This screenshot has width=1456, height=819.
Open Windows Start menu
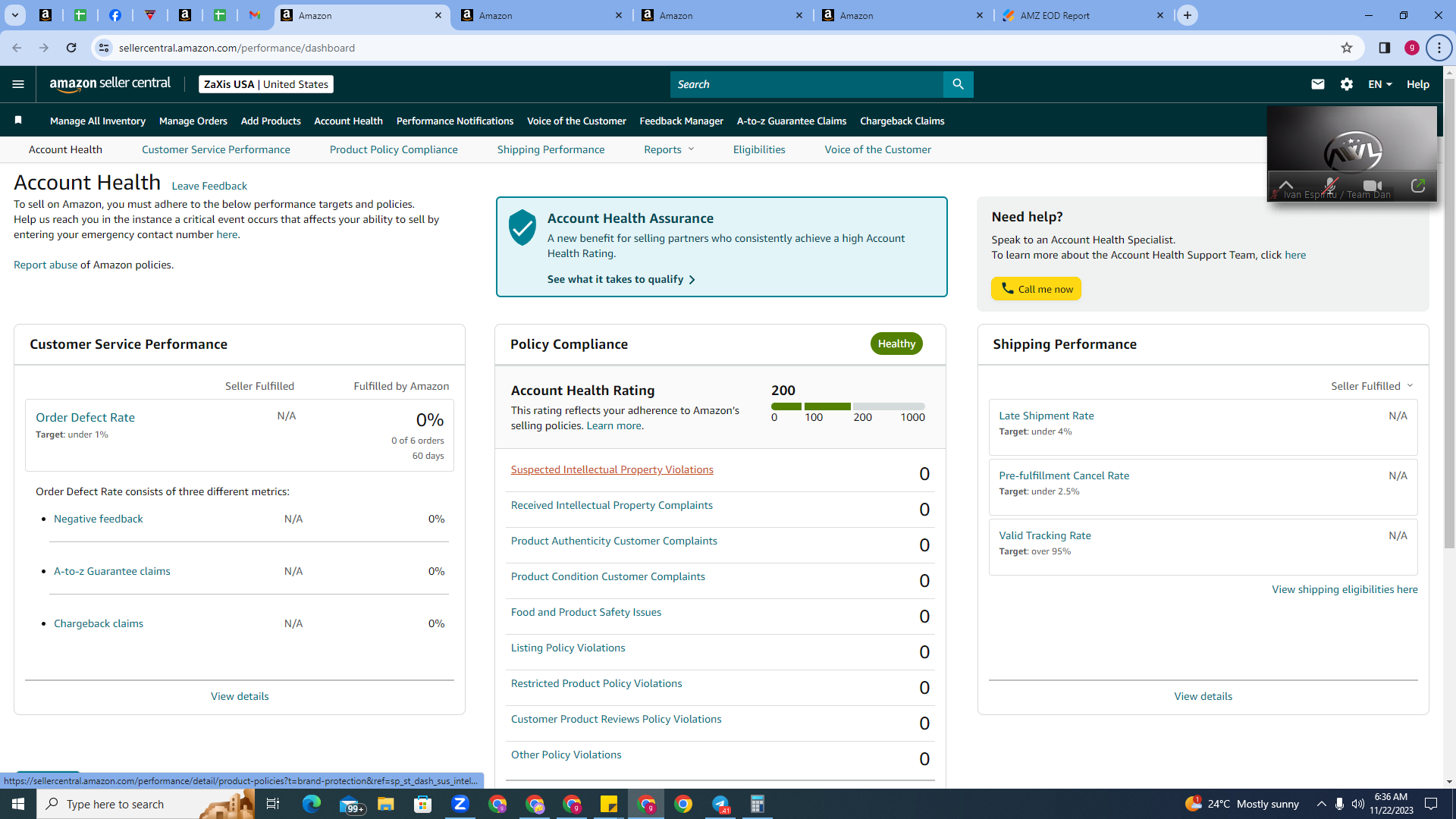click(x=18, y=804)
